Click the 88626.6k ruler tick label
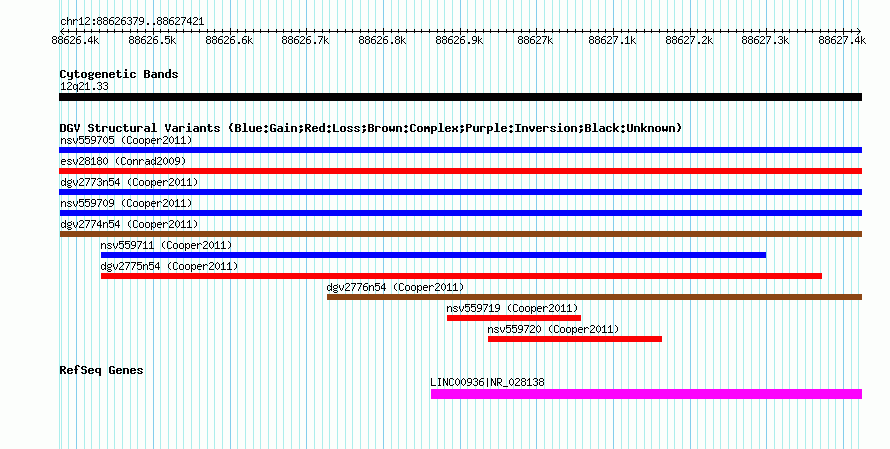Image resolution: width=890 pixels, height=449 pixels. [x=229, y=41]
